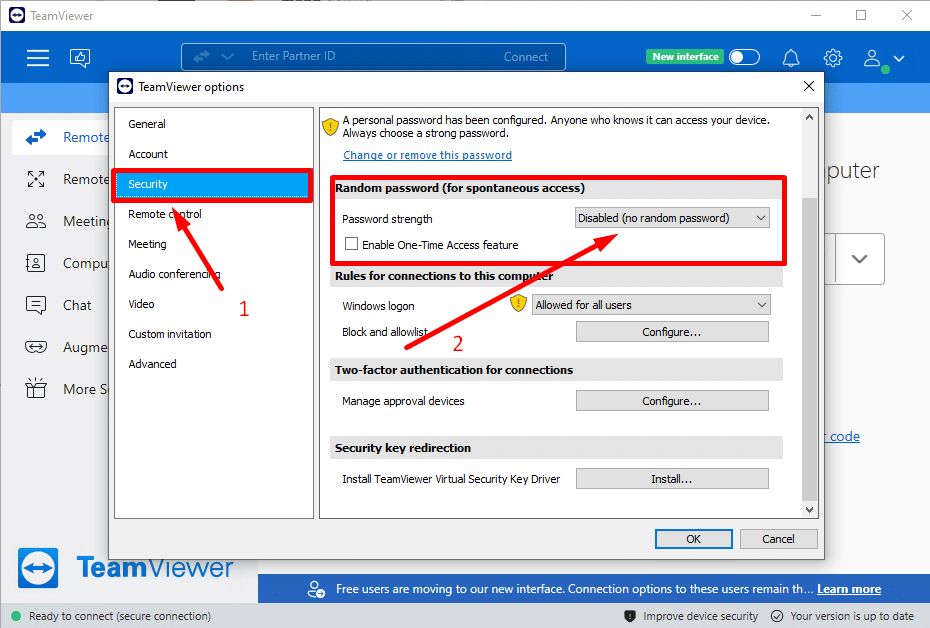Screen dimensions: 930x628
Task: Enable One-Time Access feature checkbox
Action: click(352, 244)
